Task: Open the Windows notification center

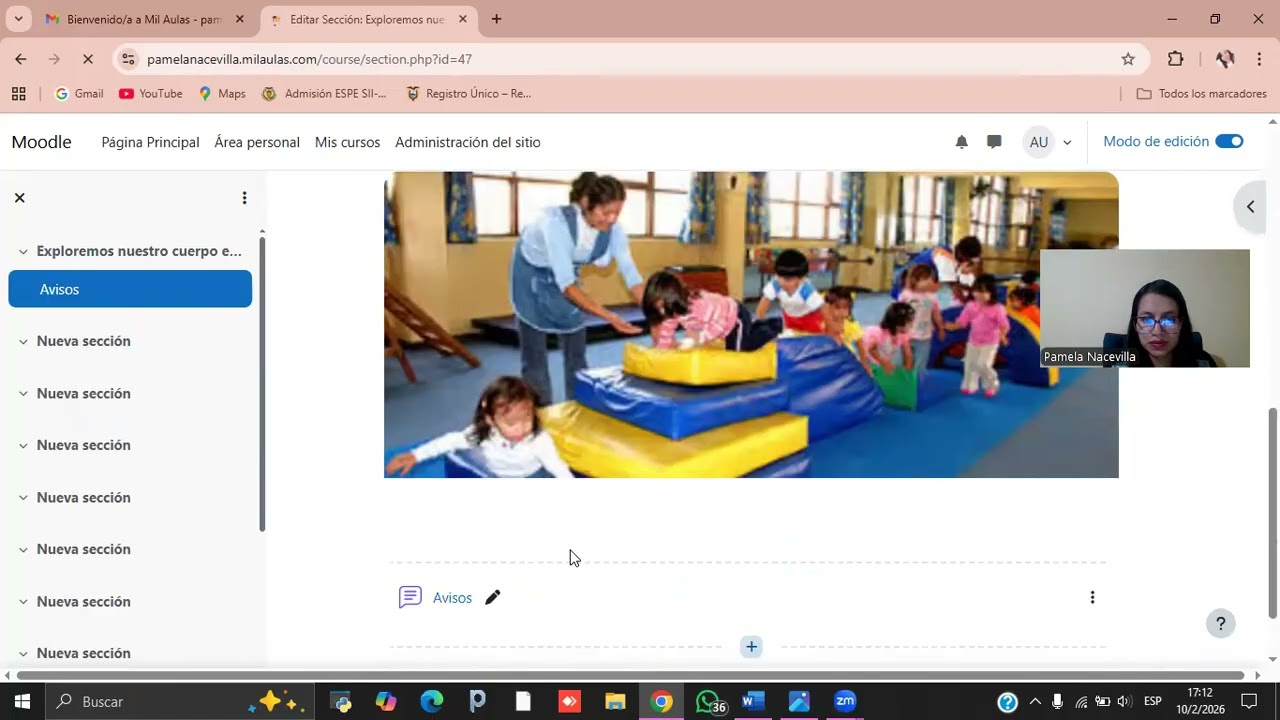Action: point(1249,701)
